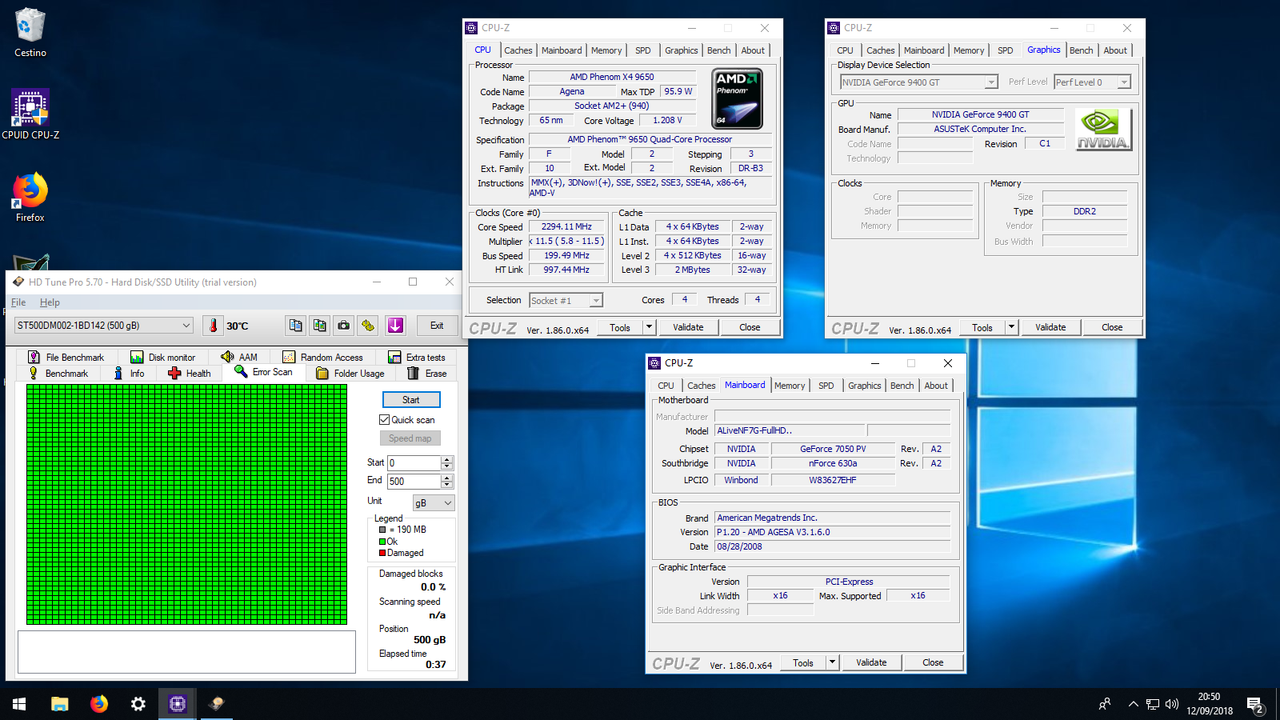Viewport: 1280px width, 720px height.
Task: Click network tray icon
Action: [x=1153, y=704]
